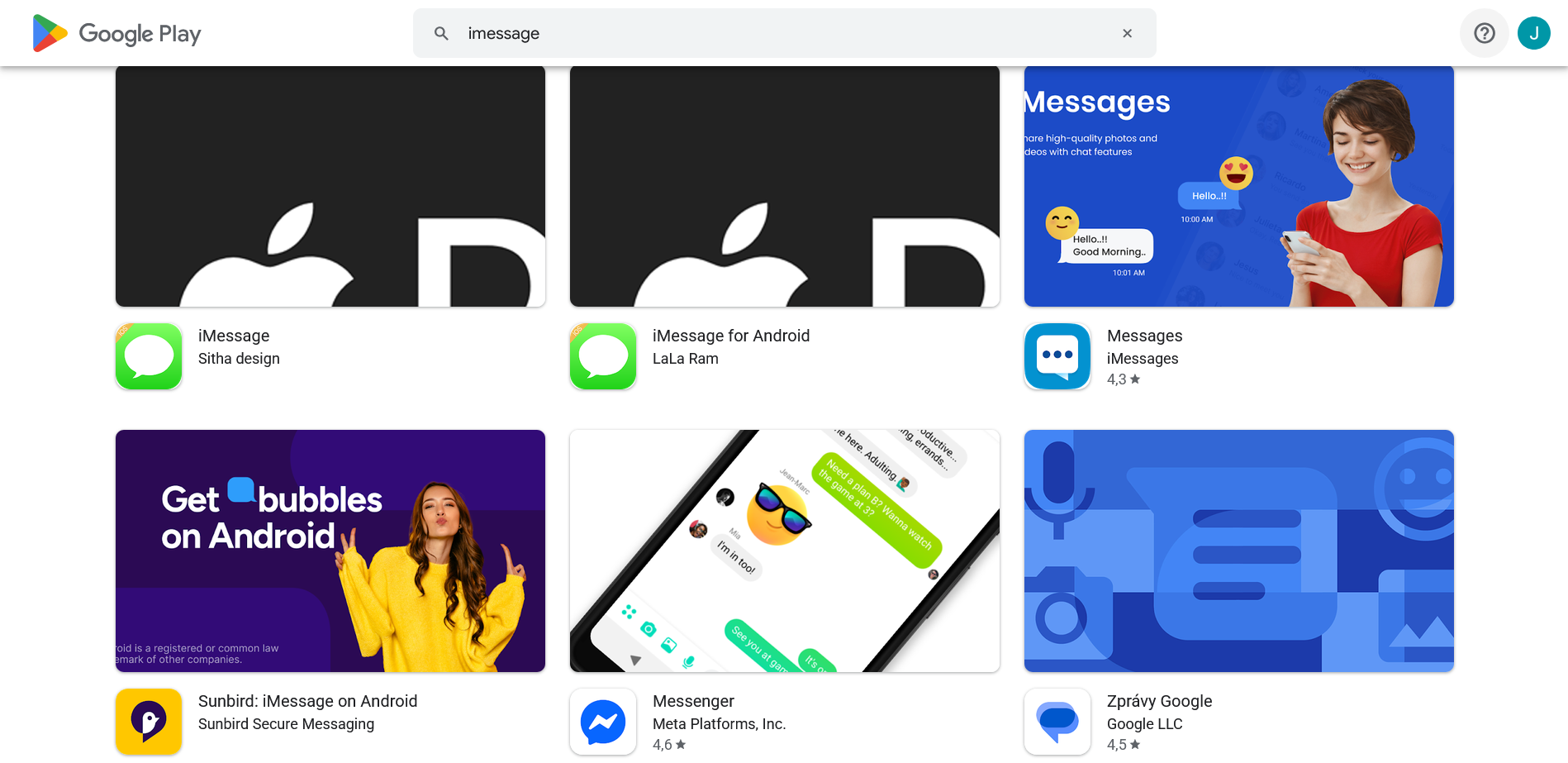Click the Meta Platforms, Inc. developer name
1568x763 pixels.
(719, 724)
